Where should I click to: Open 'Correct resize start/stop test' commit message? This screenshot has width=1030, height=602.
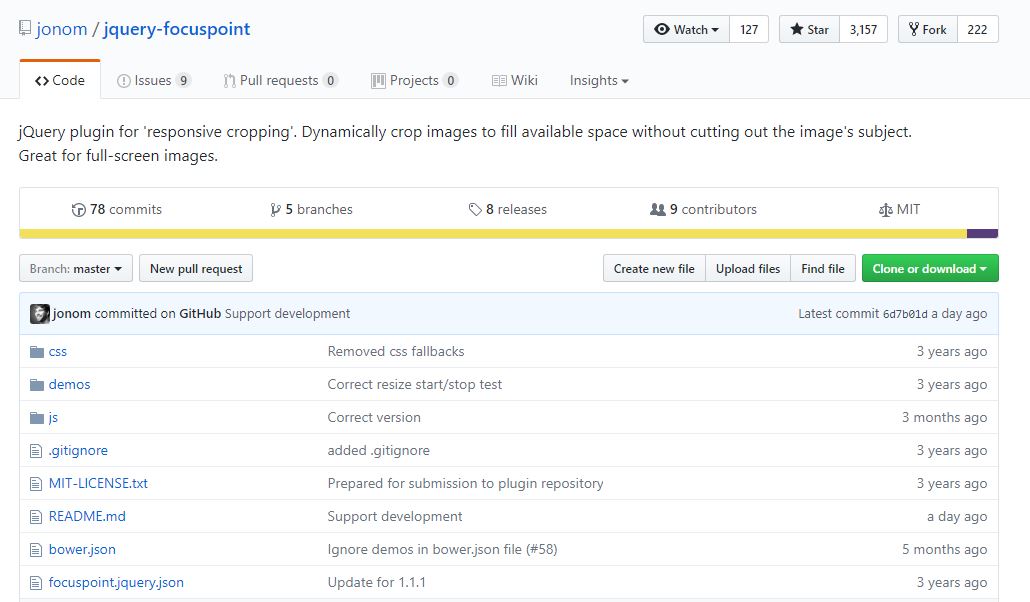pos(414,384)
